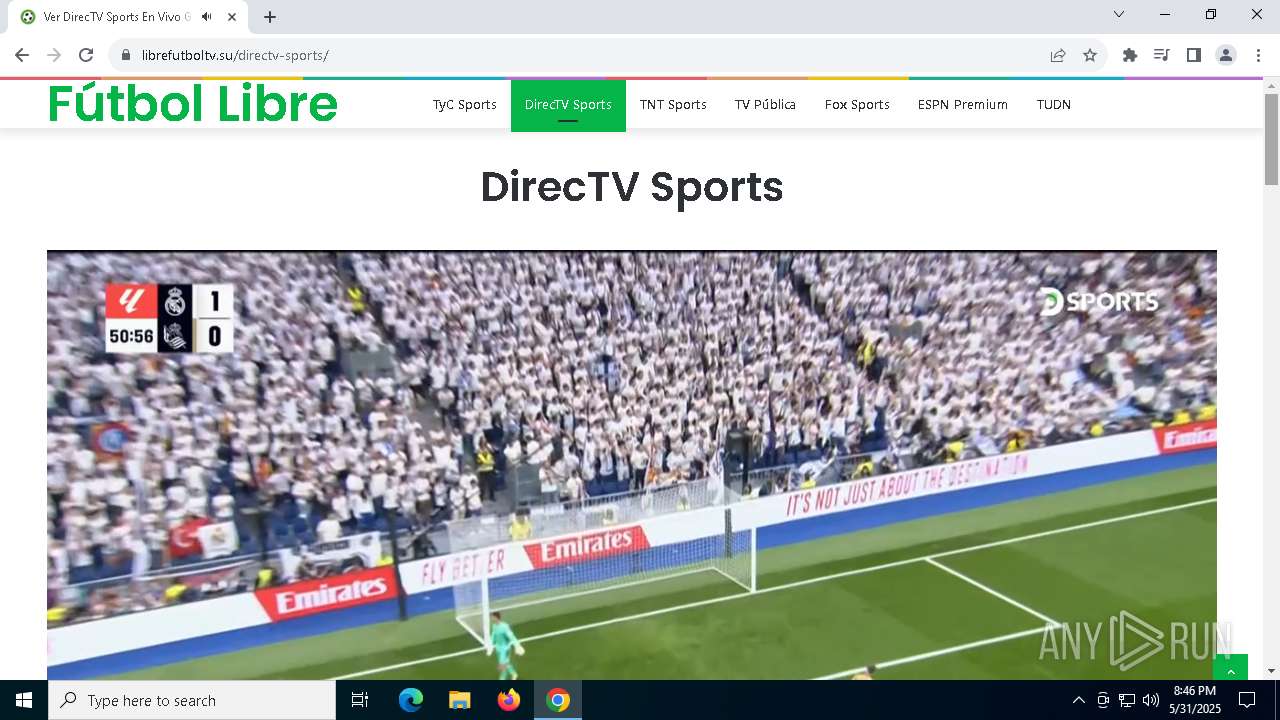Click the browser forward arrow

54,55
